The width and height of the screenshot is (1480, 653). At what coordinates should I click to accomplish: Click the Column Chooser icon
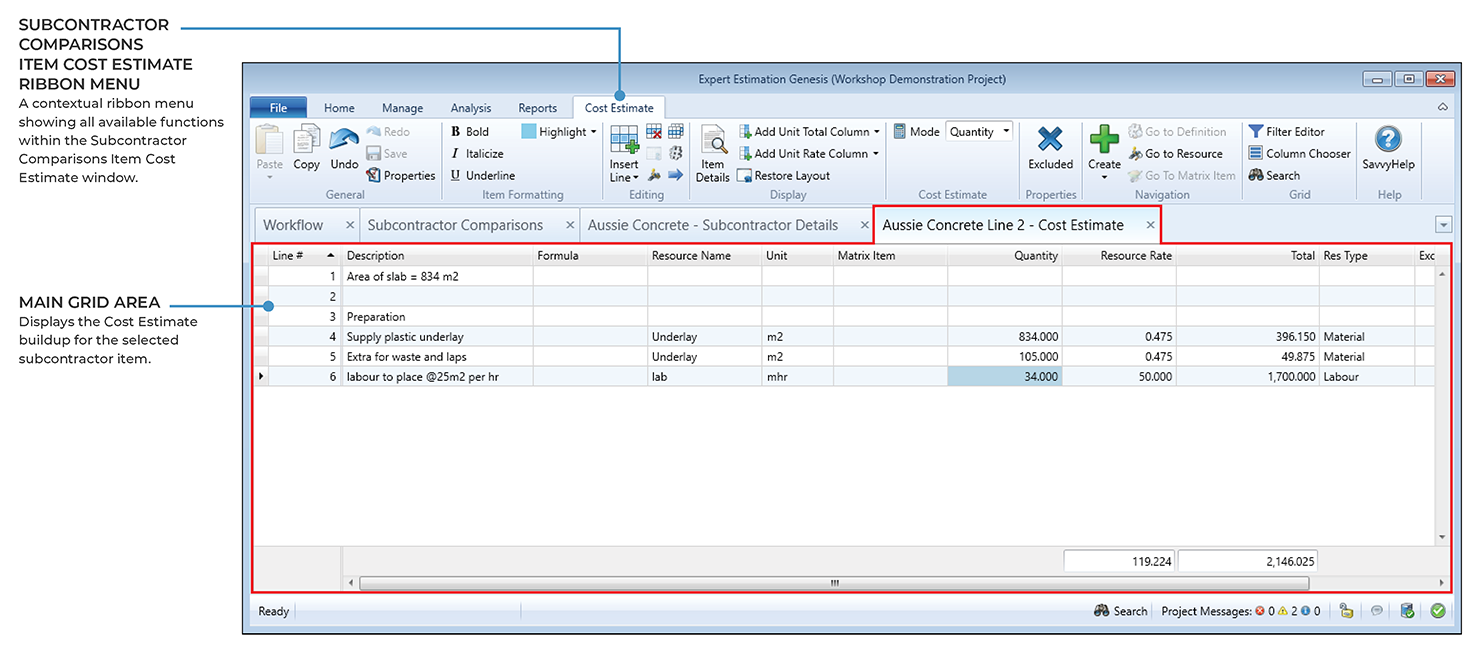coord(1256,153)
